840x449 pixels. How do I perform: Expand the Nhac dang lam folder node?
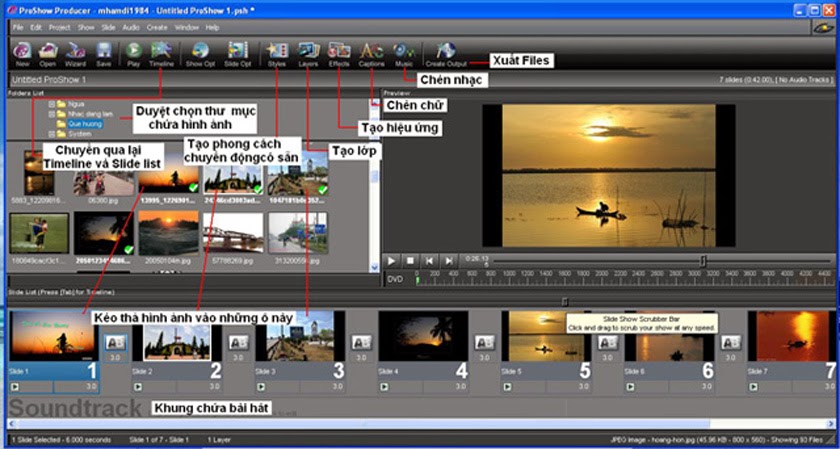pyautogui.click(x=52, y=114)
